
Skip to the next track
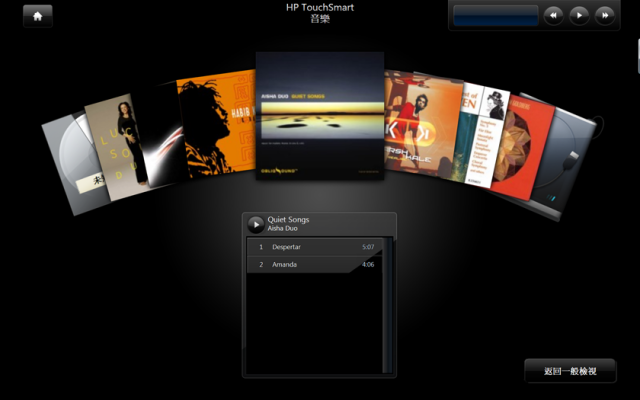point(605,16)
